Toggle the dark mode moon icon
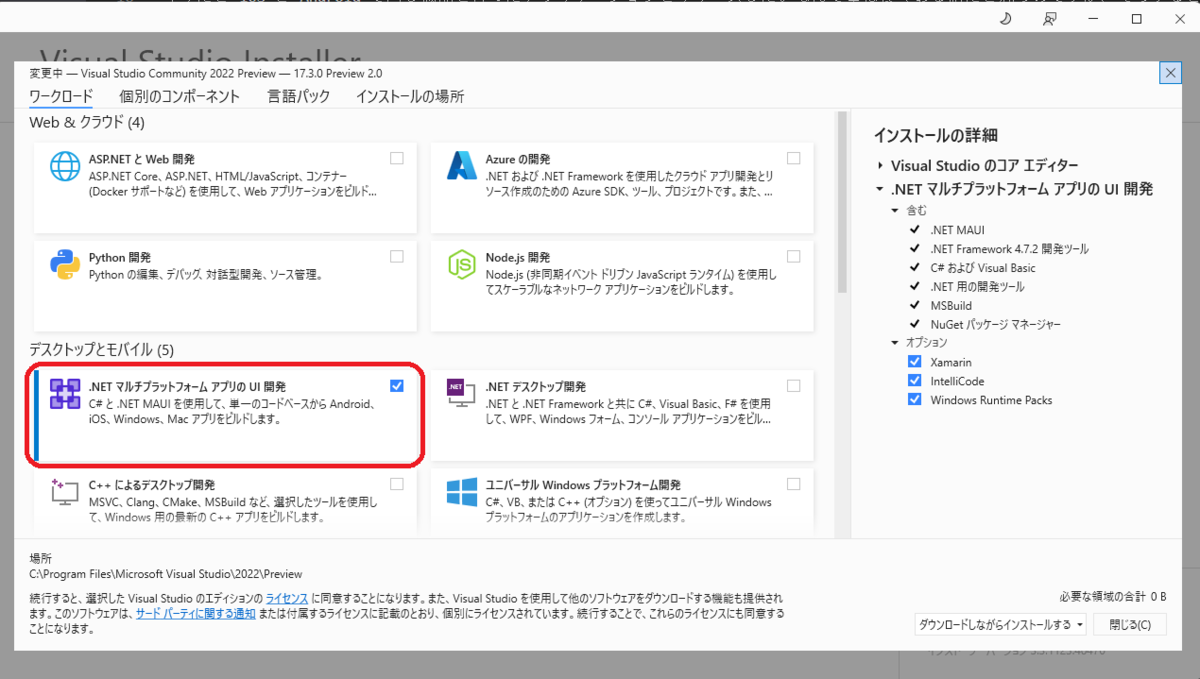 click(x=1006, y=18)
